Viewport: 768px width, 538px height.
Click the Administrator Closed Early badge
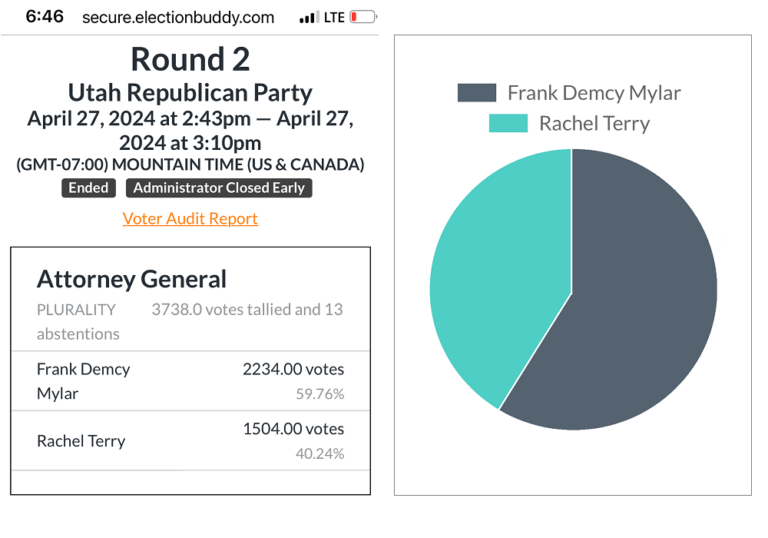click(x=219, y=188)
